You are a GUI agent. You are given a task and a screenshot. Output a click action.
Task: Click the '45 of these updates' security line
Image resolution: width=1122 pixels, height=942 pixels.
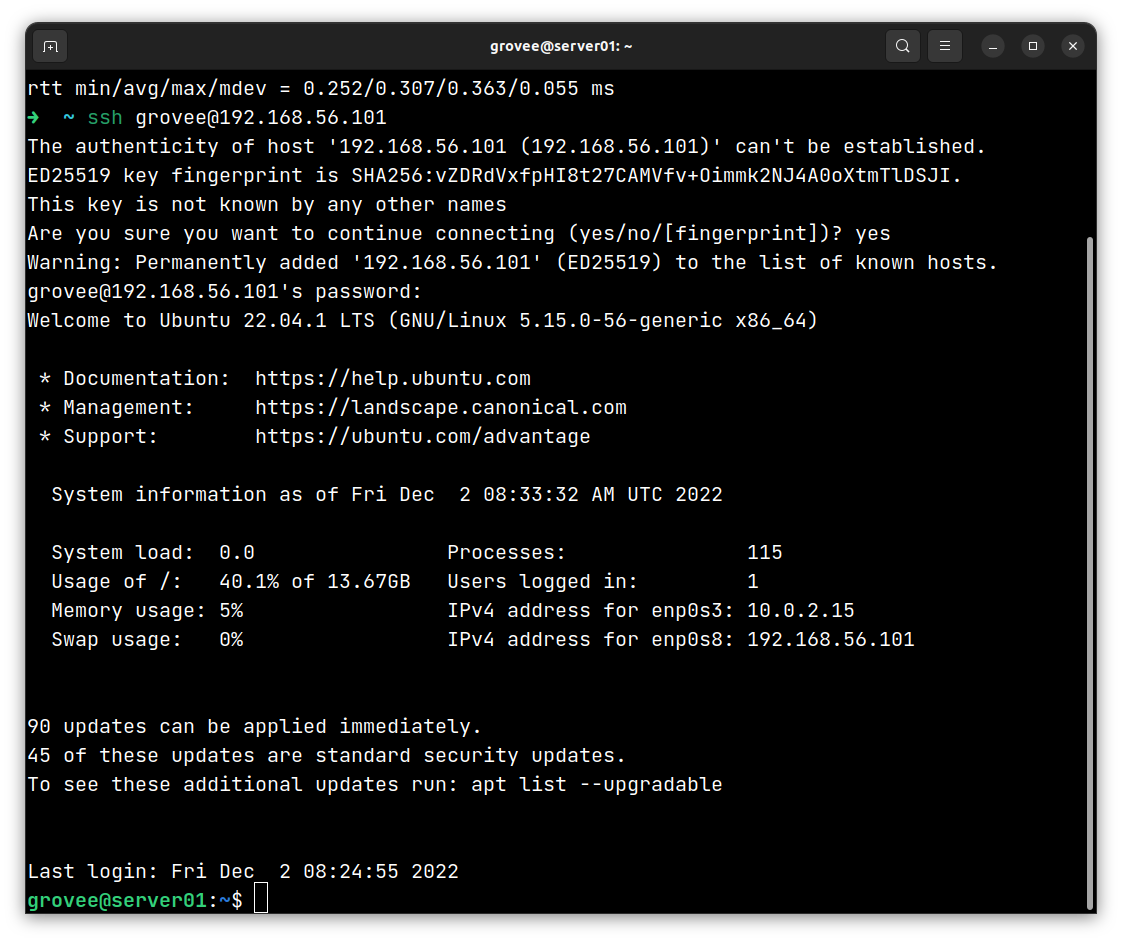(x=326, y=756)
